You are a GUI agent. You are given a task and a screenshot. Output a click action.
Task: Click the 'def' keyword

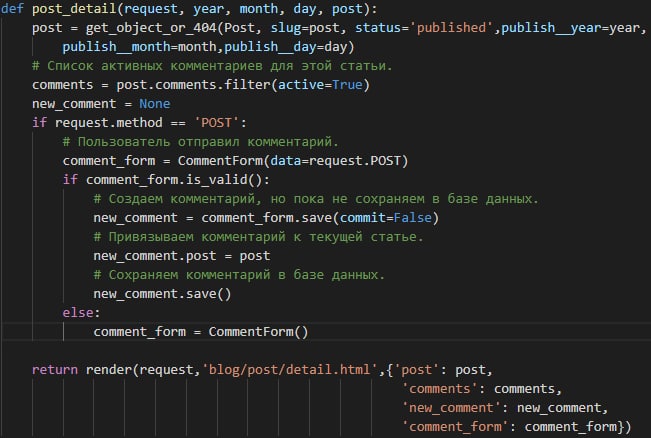(12, 9)
